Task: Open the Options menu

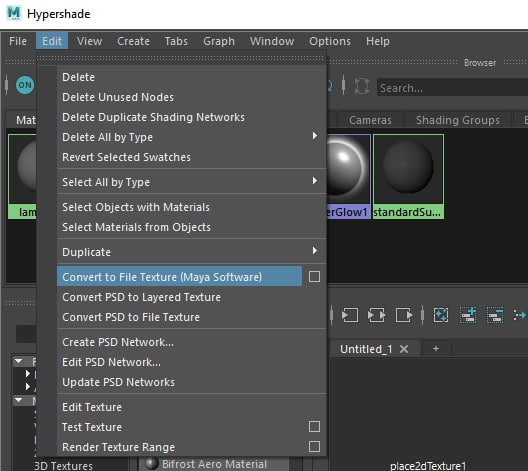Action: coord(330,41)
